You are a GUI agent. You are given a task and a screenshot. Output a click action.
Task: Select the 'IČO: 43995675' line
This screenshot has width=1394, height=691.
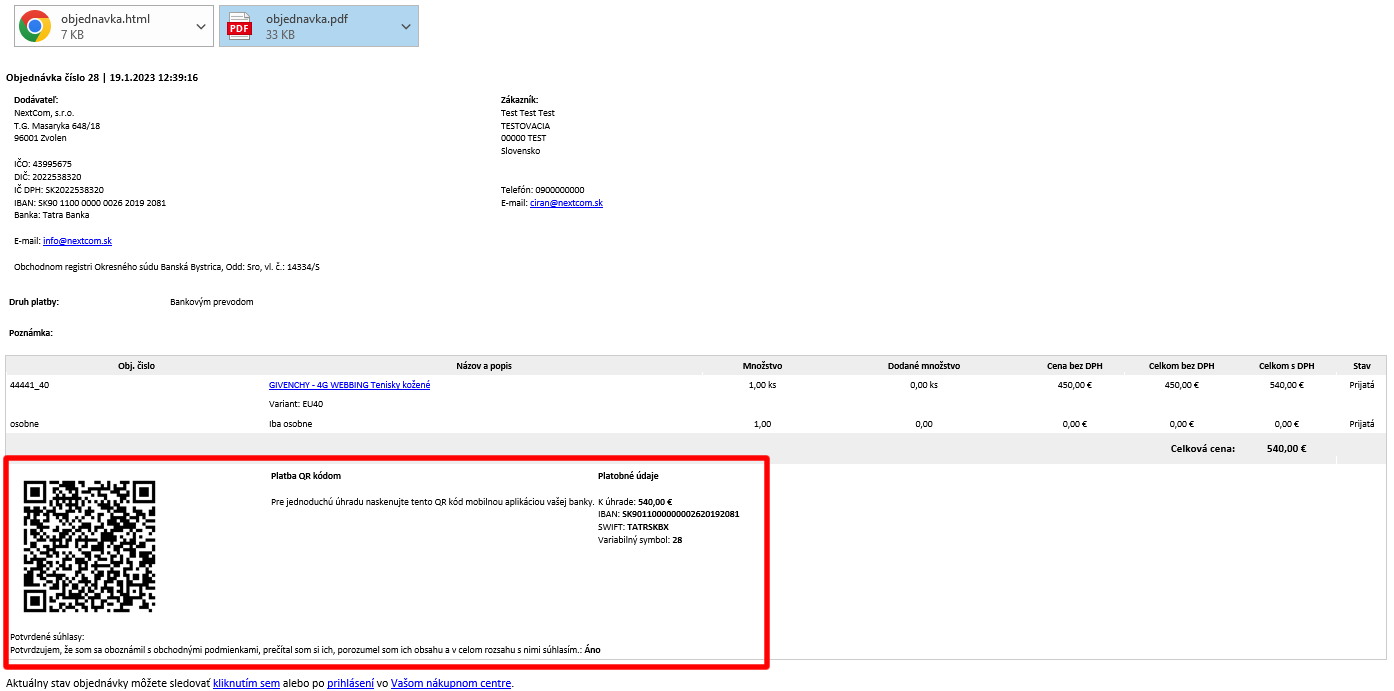point(43,164)
